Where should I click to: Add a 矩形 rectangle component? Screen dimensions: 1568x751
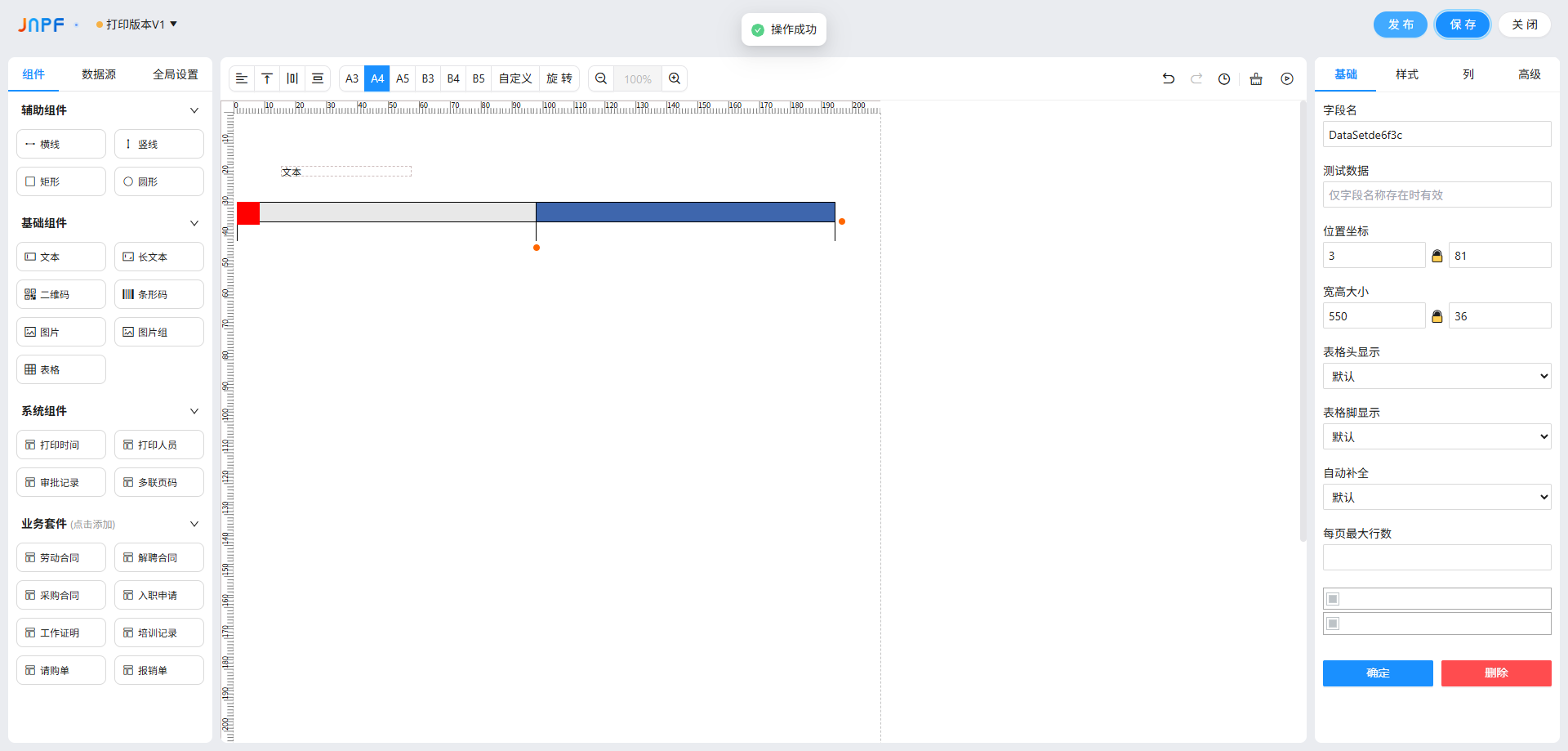pyautogui.click(x=61, y=181)
